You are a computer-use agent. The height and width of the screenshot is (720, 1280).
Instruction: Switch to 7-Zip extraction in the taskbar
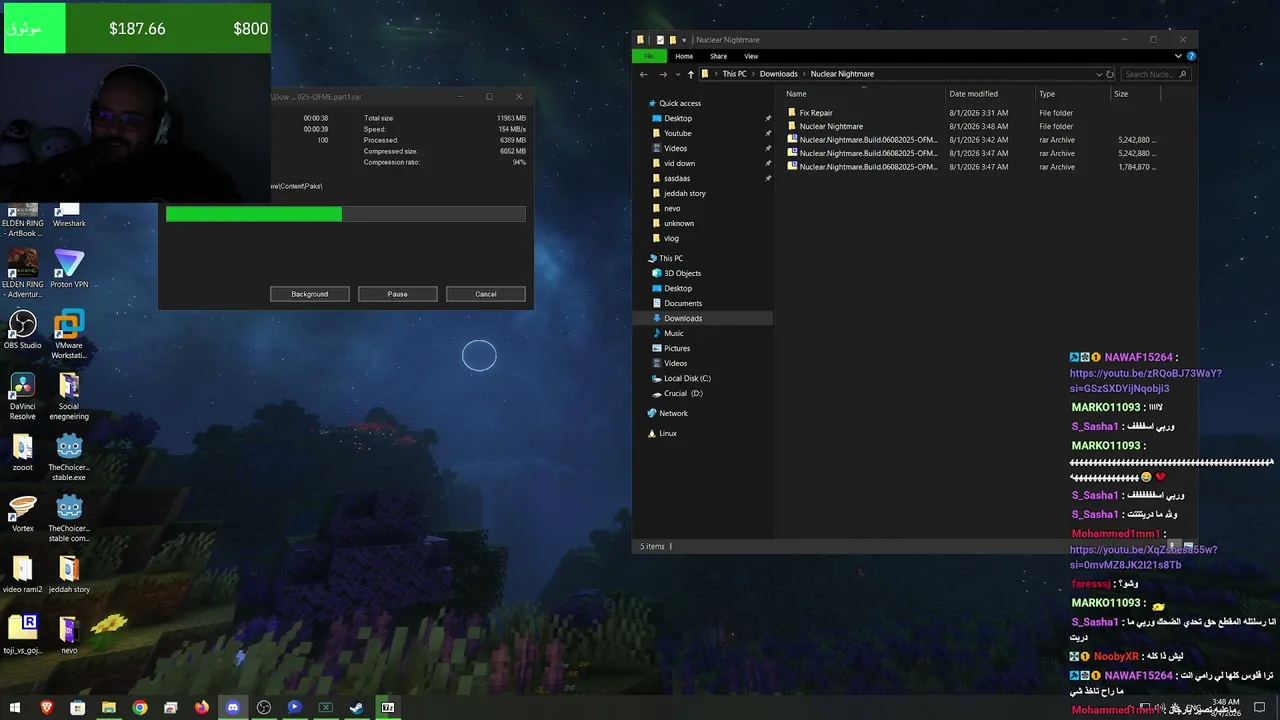pos(387,707)
